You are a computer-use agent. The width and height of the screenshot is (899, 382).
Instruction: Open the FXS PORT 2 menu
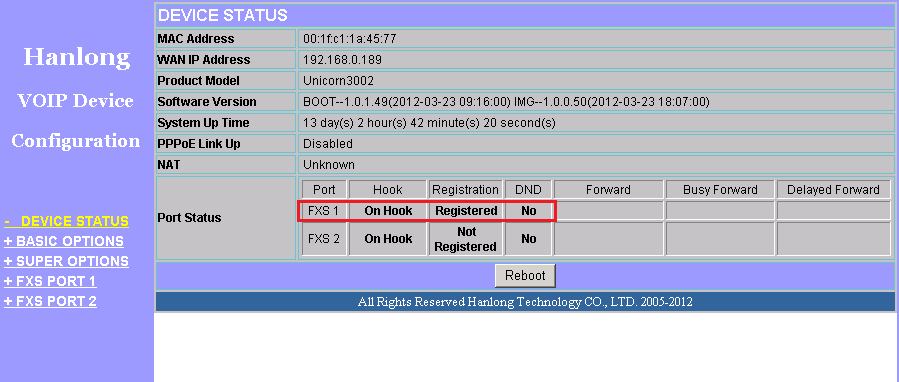(x=50, y=302)
